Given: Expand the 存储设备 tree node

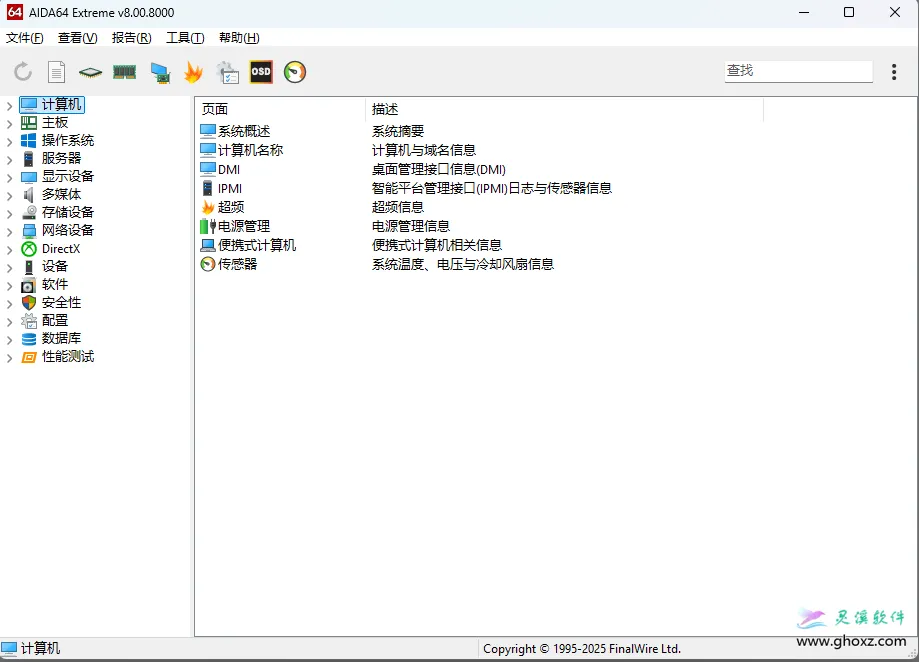Looking at the screenshot, I should click(10, 213).
